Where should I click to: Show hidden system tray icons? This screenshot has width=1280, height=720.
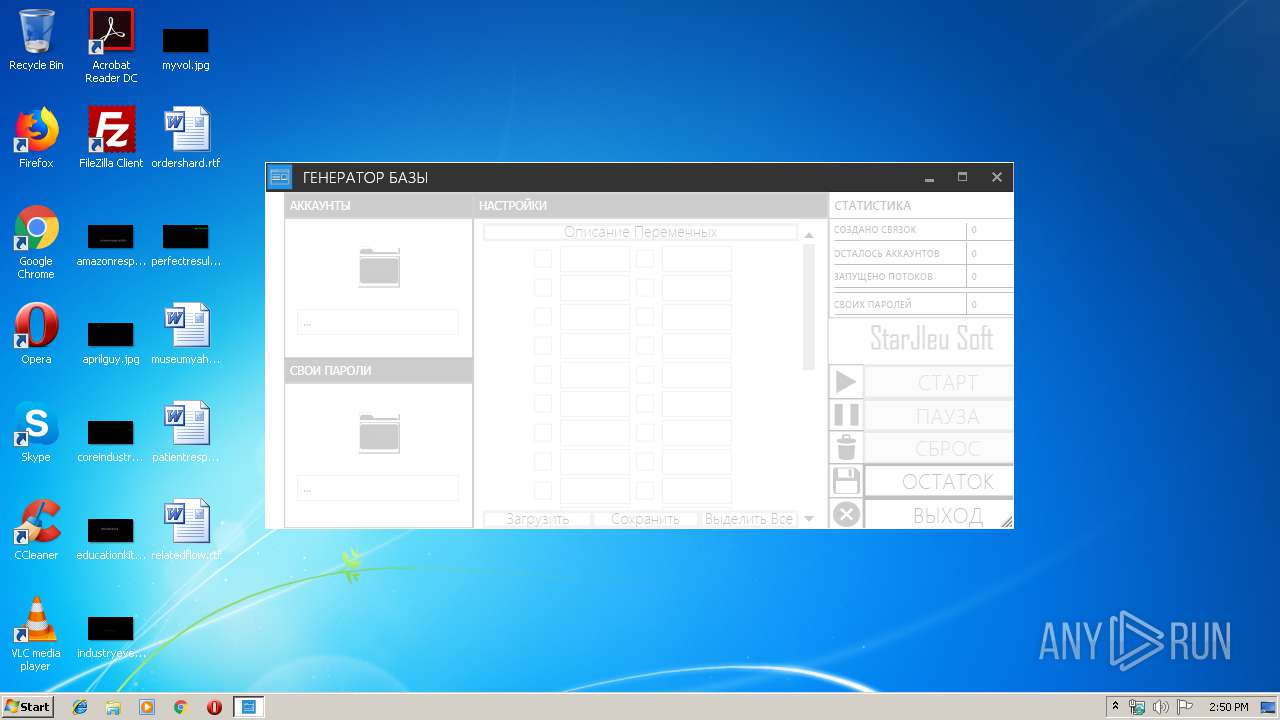[x=1115, y=707]
